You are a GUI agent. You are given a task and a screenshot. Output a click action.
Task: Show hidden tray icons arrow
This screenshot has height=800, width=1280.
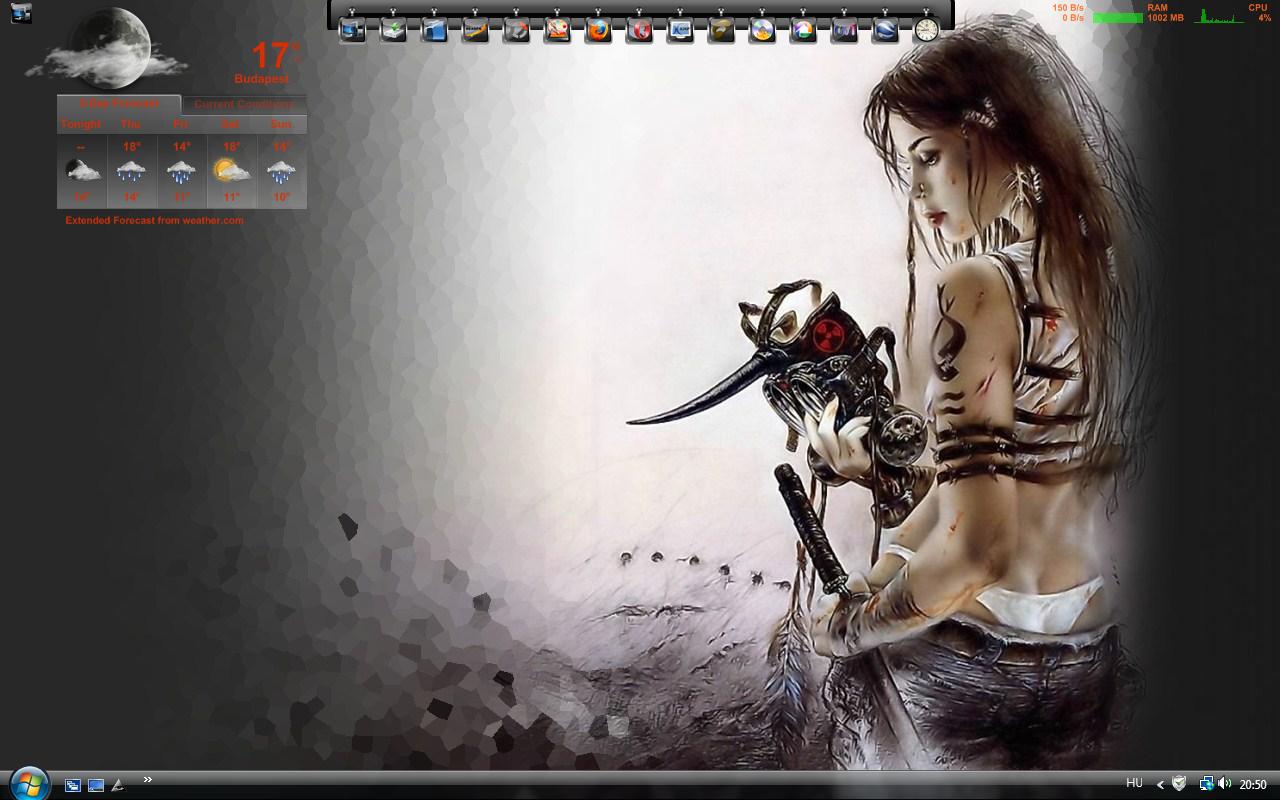coord(1161,785)
